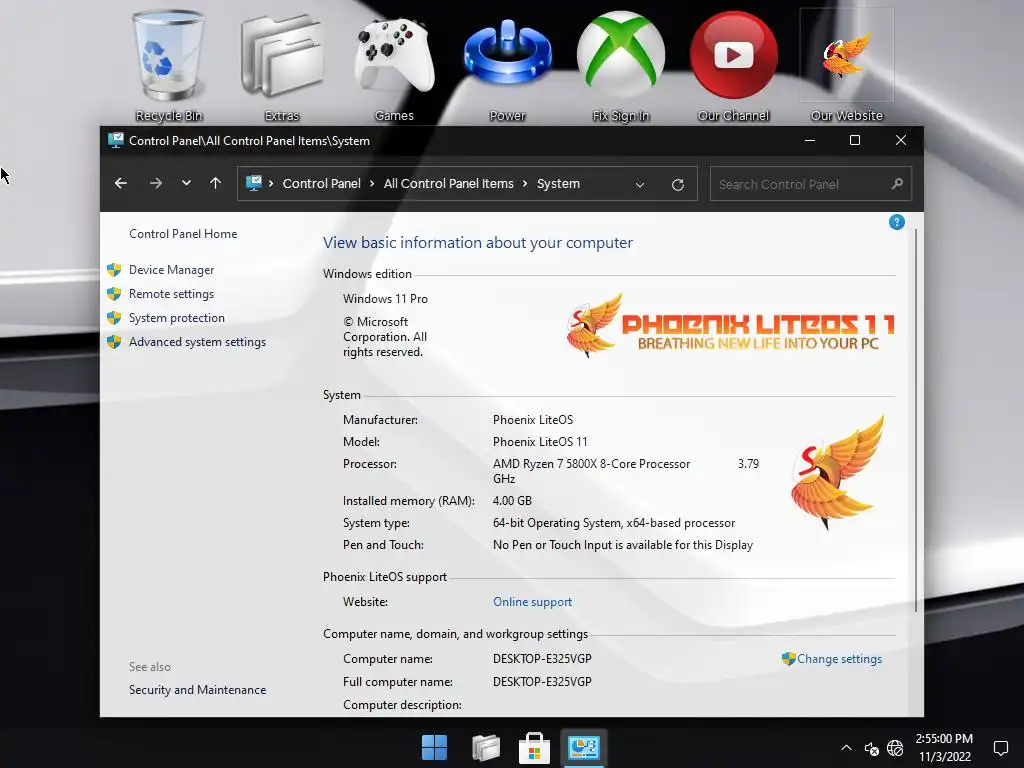Open the taskbar clock showing 2:55:00 PM
The height and width of the screenshot is (768, 1024).
point(944,748)
